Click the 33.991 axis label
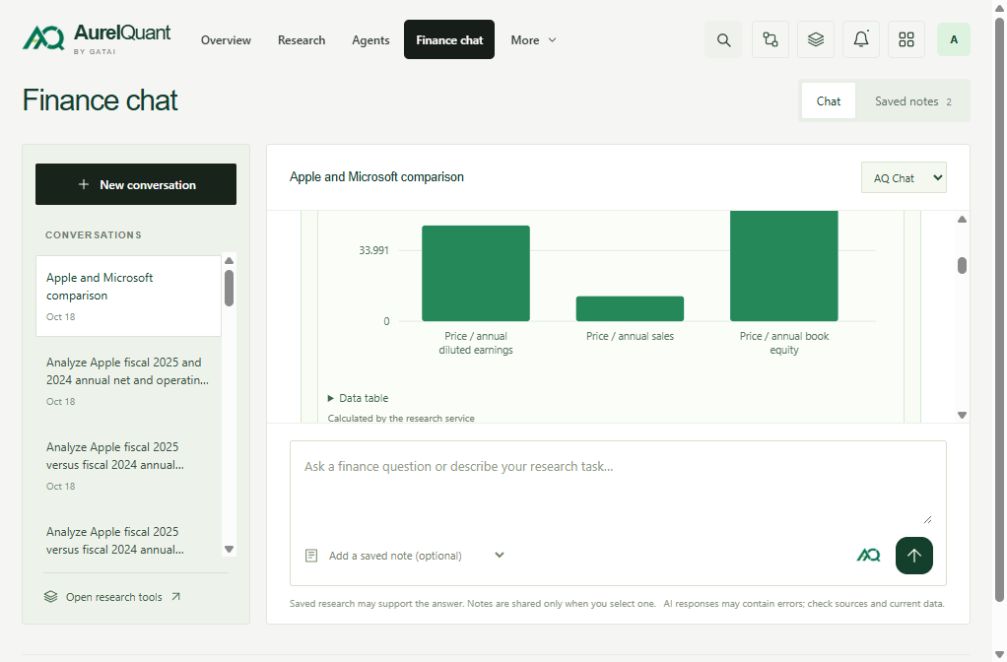This screenshot has width=1007, height=662. tap(374, 250)
